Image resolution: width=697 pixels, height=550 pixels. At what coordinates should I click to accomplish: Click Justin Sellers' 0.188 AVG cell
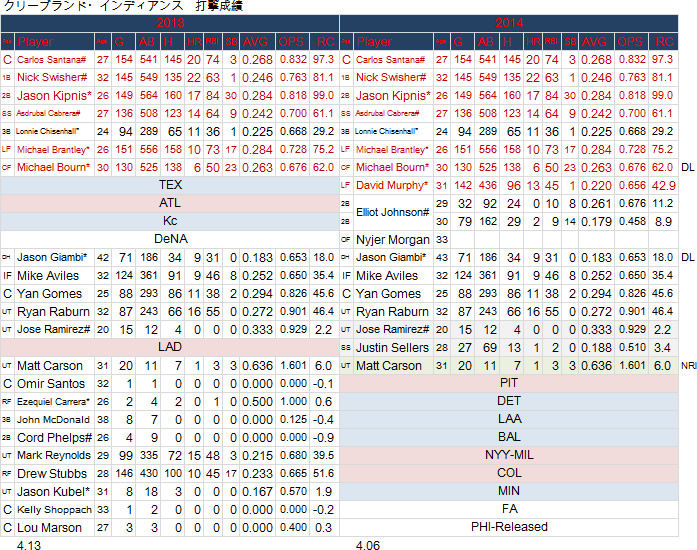coord(596,347)
